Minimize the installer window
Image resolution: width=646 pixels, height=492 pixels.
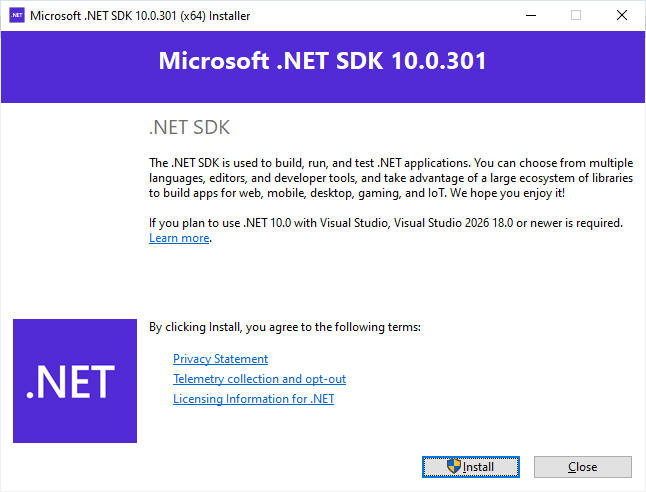(x=531, y=15)
